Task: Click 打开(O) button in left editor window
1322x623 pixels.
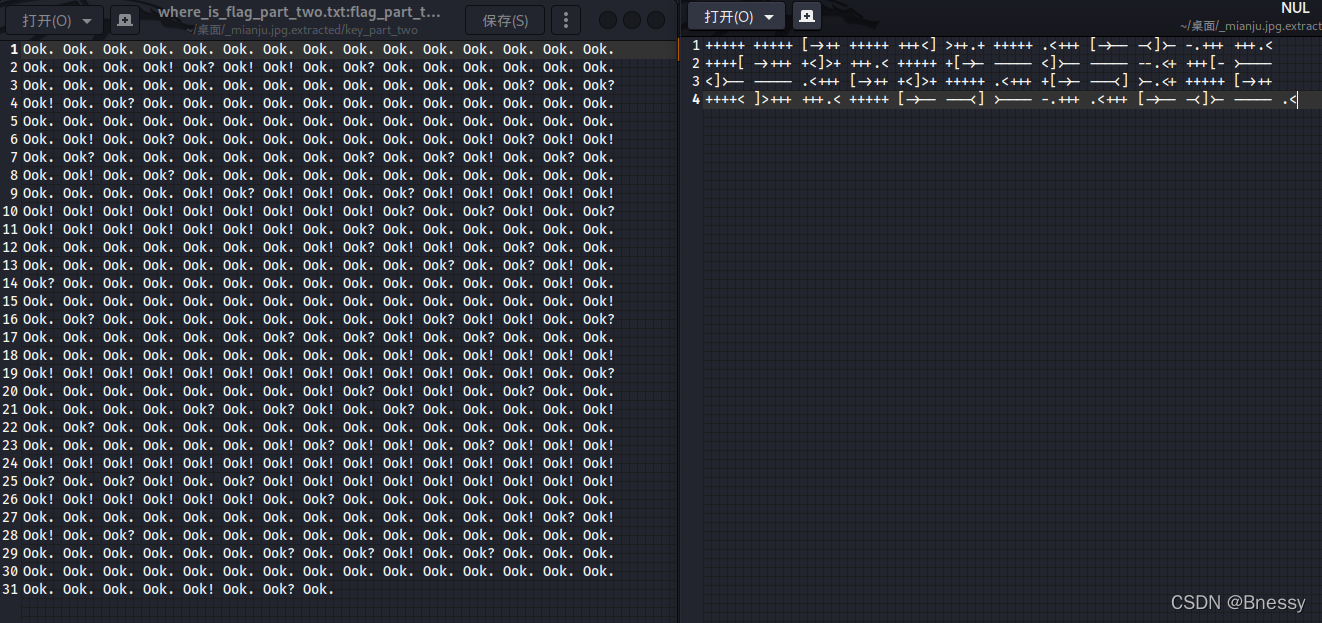Action: click(x=46, y=20)
